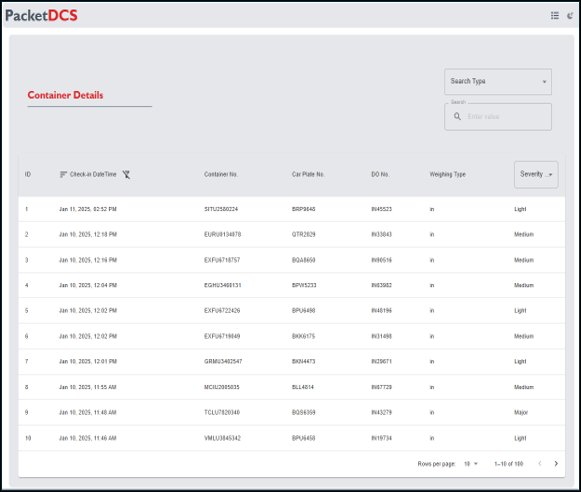Screen dimensions: 581x492
Task: Select container TCLU7820340
Action: pos(222,412)
